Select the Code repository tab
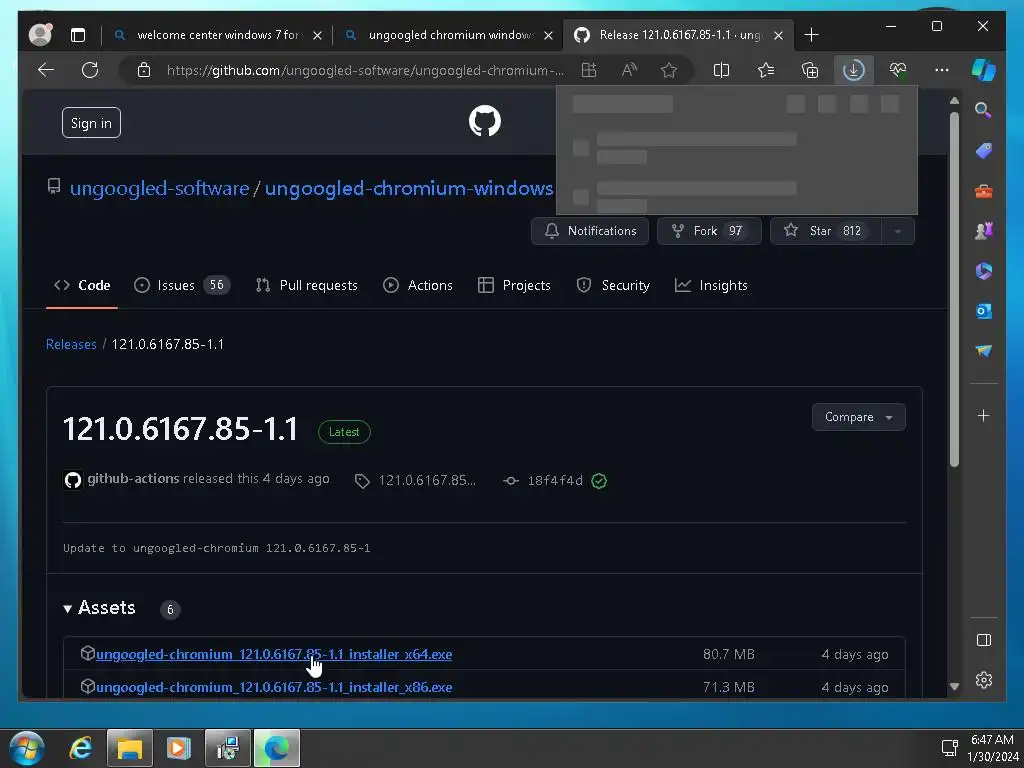 82,285
